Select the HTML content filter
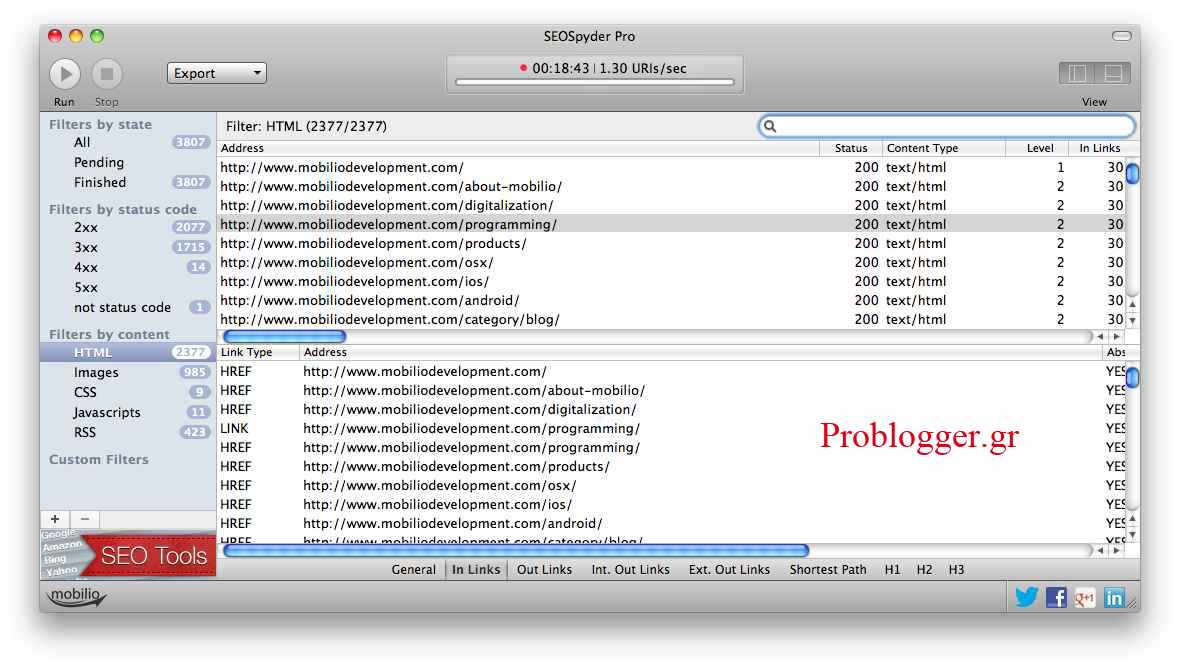Viewport: 1180px width, 667px height. pos(128,352)
